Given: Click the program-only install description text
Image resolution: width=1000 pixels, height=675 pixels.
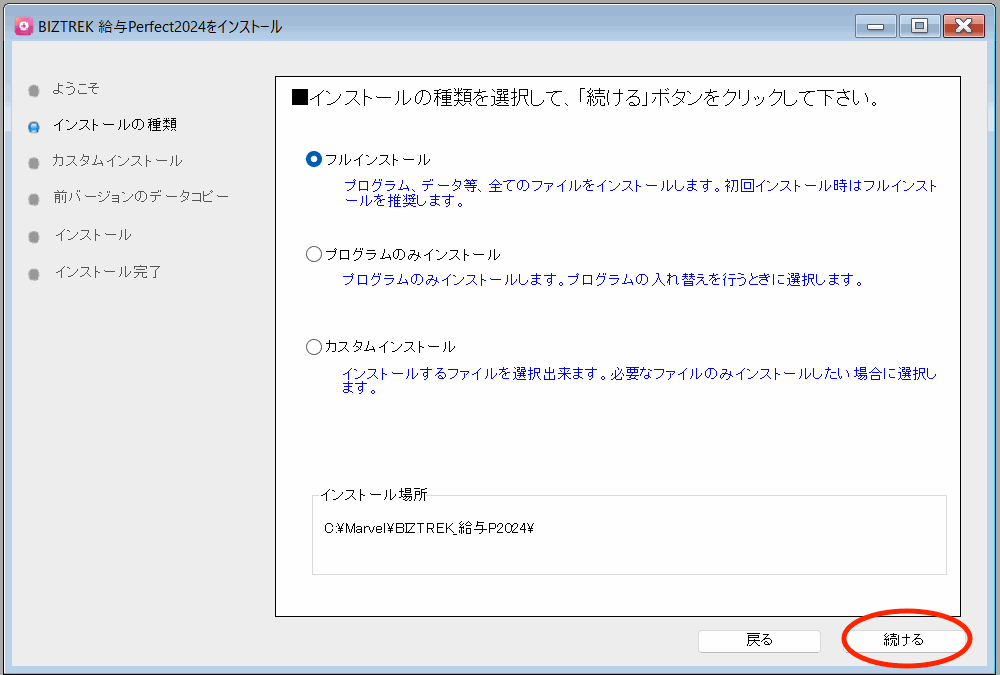Looking at the screenshot, I should click(x=603, y=279).
